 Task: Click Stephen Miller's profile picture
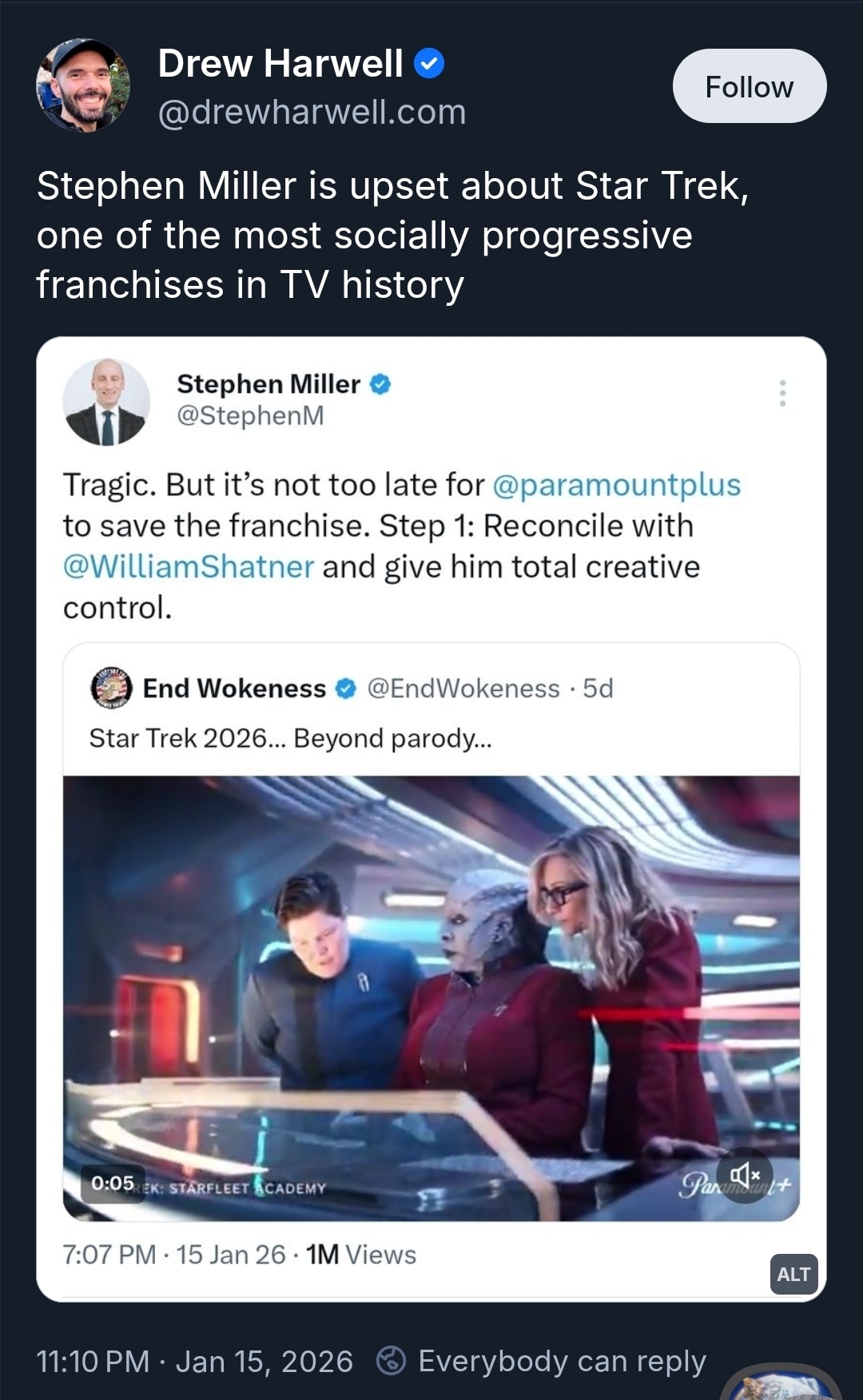106,402
